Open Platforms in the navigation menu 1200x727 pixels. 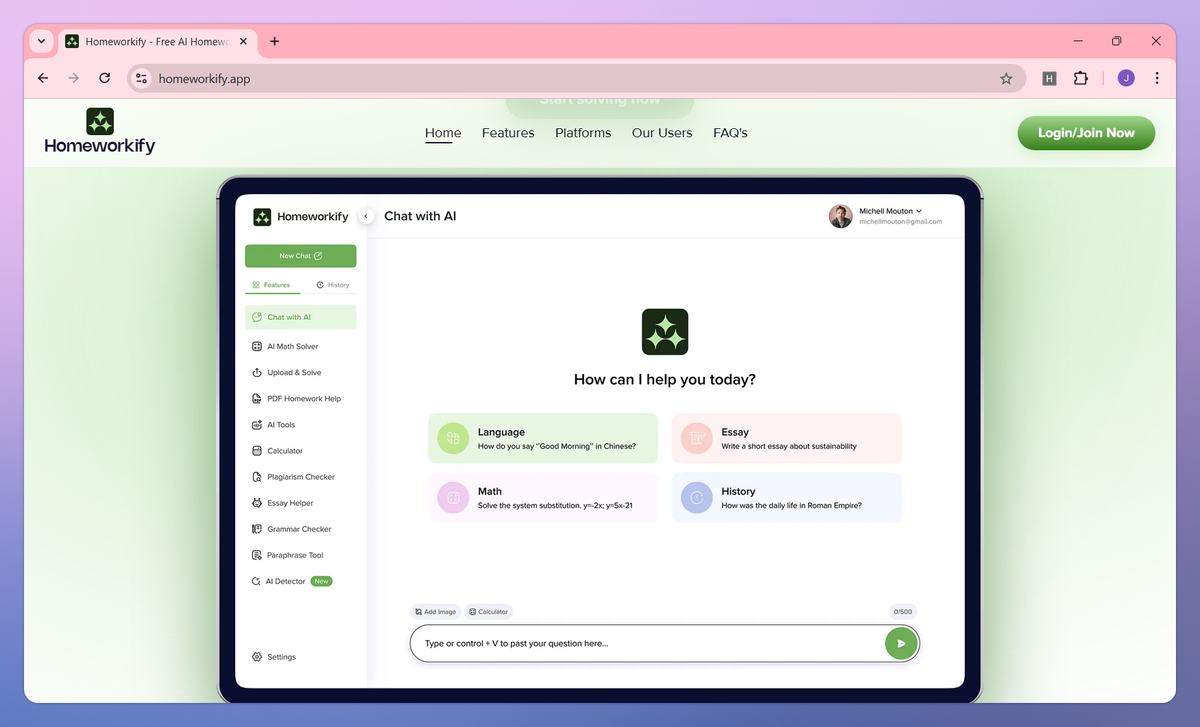(583, 133)
